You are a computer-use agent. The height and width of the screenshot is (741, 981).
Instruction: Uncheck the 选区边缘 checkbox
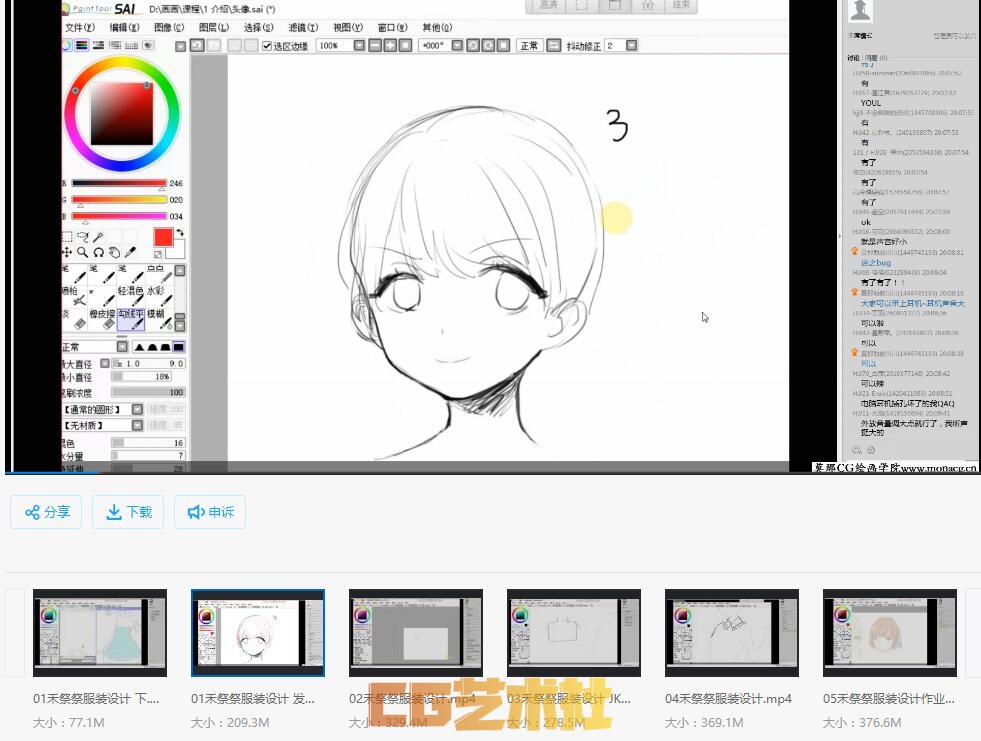click(x=267, y=46)
